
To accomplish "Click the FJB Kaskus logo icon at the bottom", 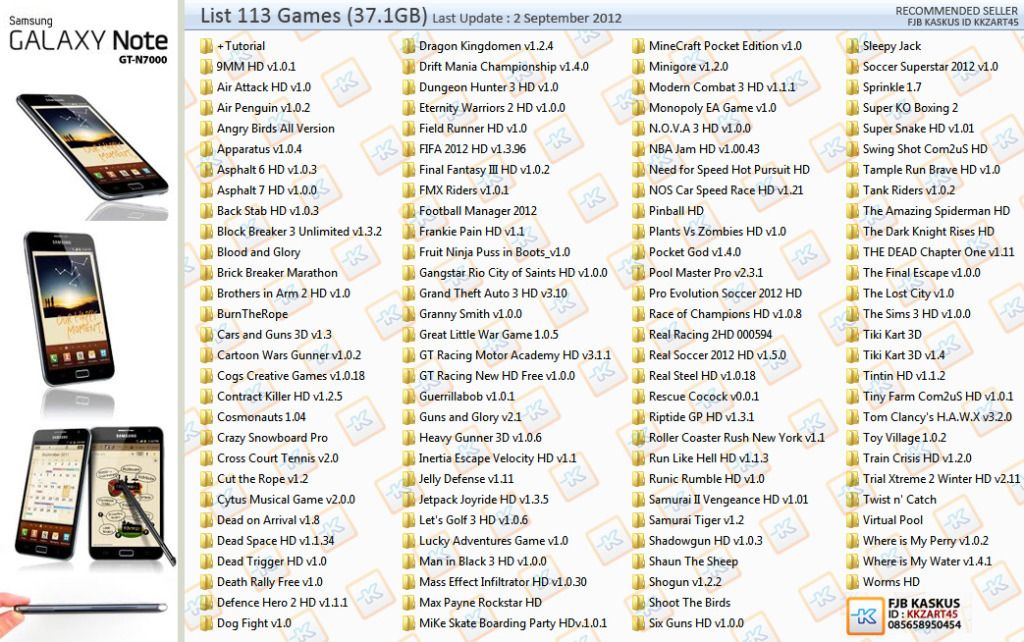I will point(865,615).
